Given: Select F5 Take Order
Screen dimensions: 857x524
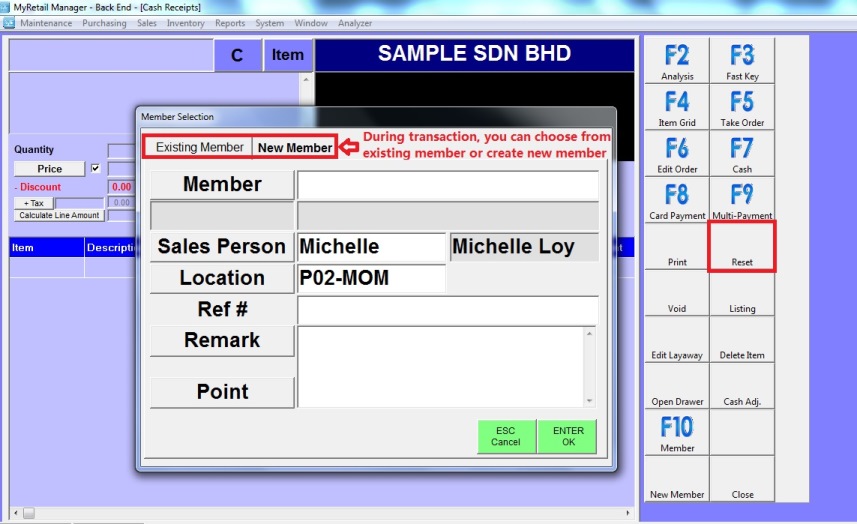Looking at the screenshot, I should 742,107.
